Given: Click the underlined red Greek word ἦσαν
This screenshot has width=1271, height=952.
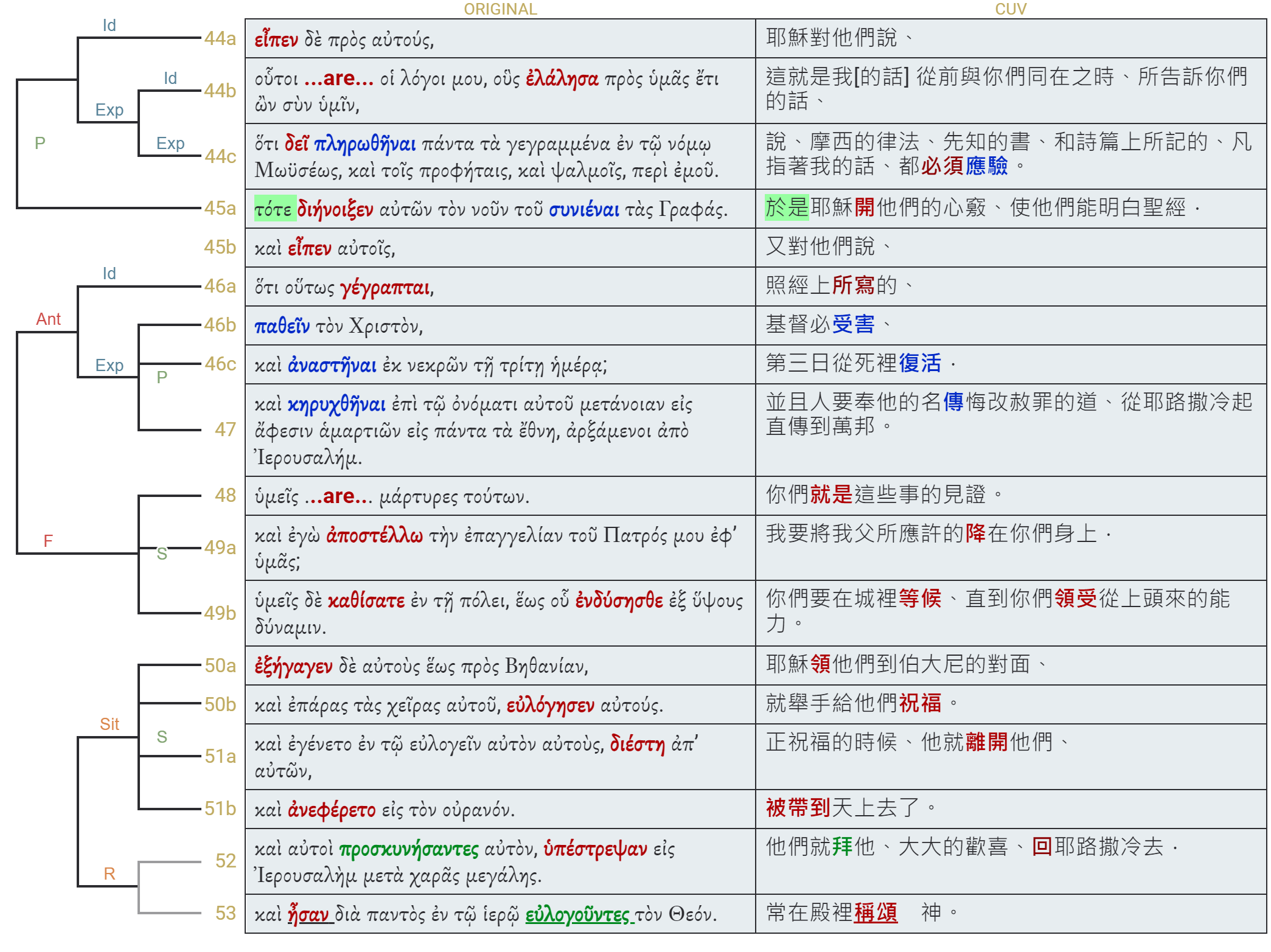Looking at the screenshot, I should click(309, 914).
